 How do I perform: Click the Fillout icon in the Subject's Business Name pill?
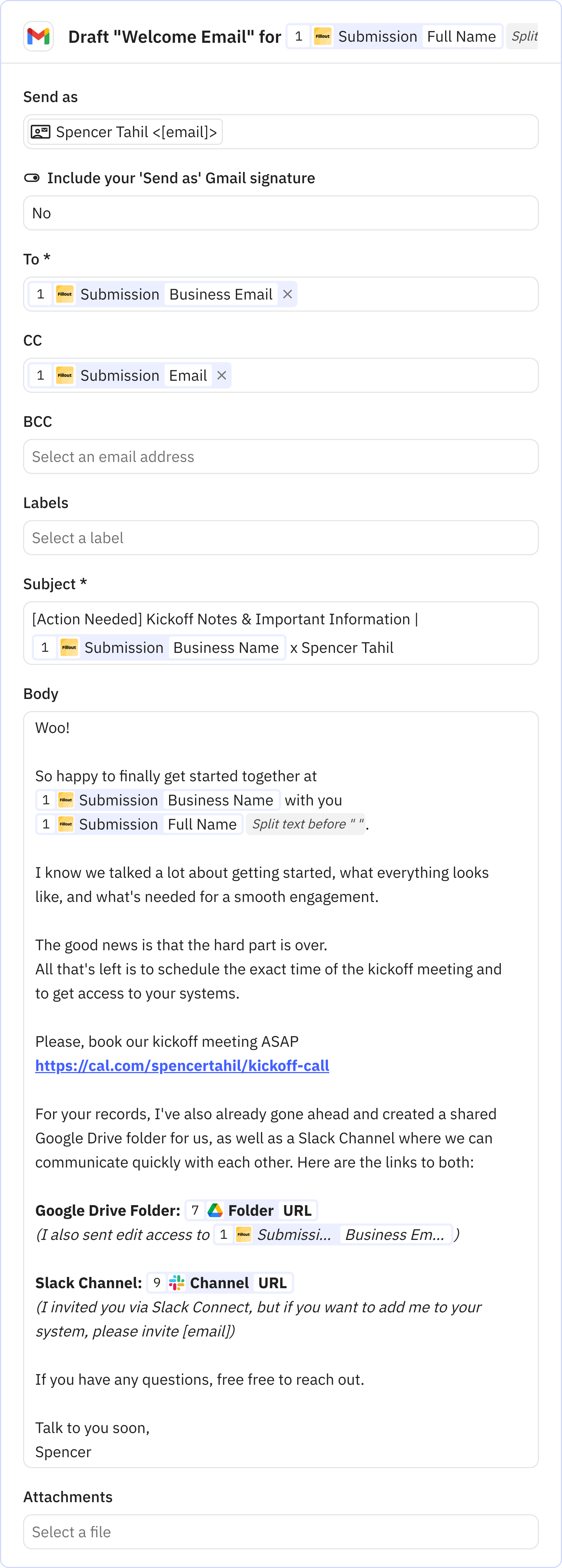click(x=69, y=647)
